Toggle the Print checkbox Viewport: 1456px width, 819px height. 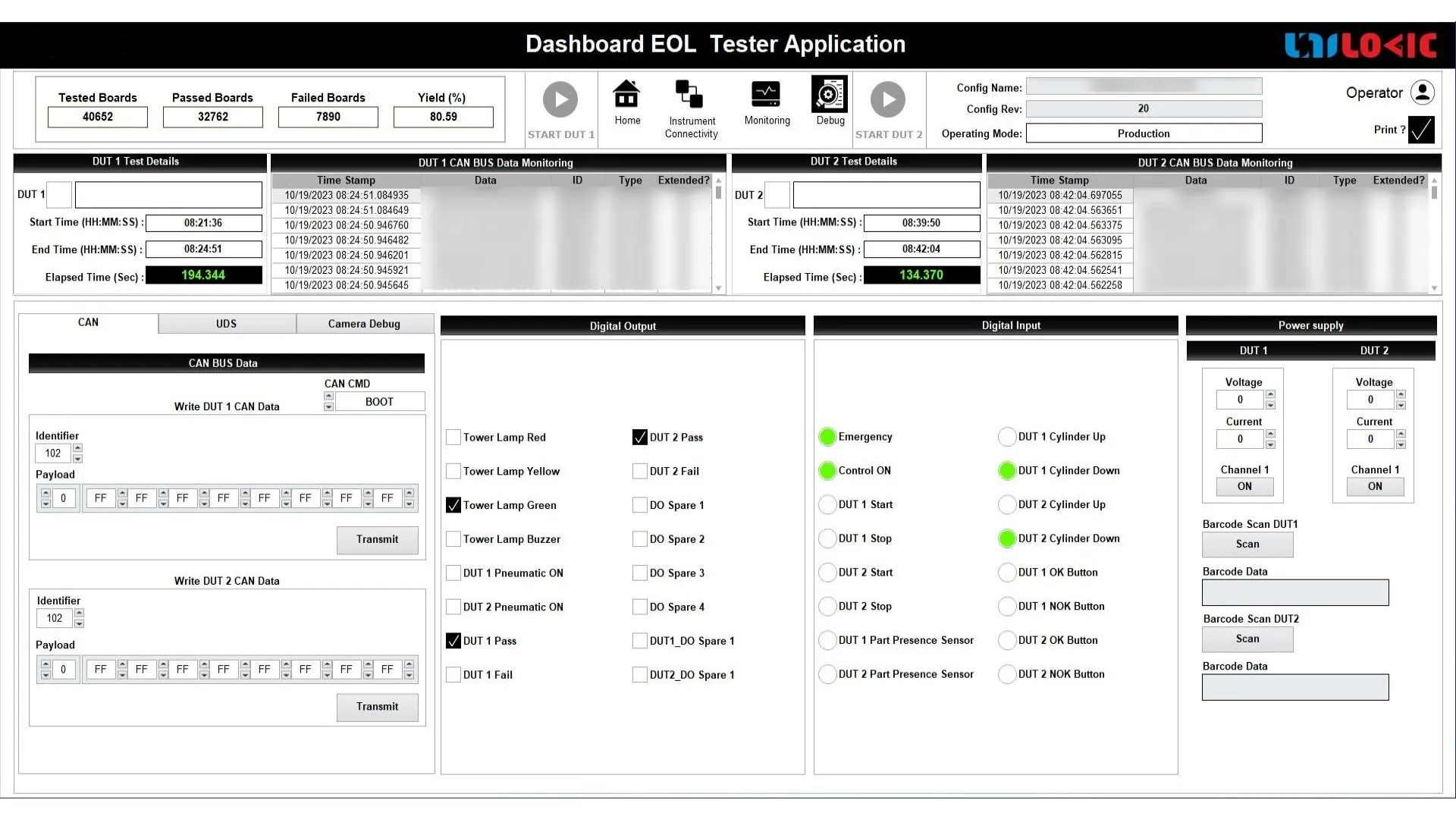pyautogui.click(x=1421, y=130)
